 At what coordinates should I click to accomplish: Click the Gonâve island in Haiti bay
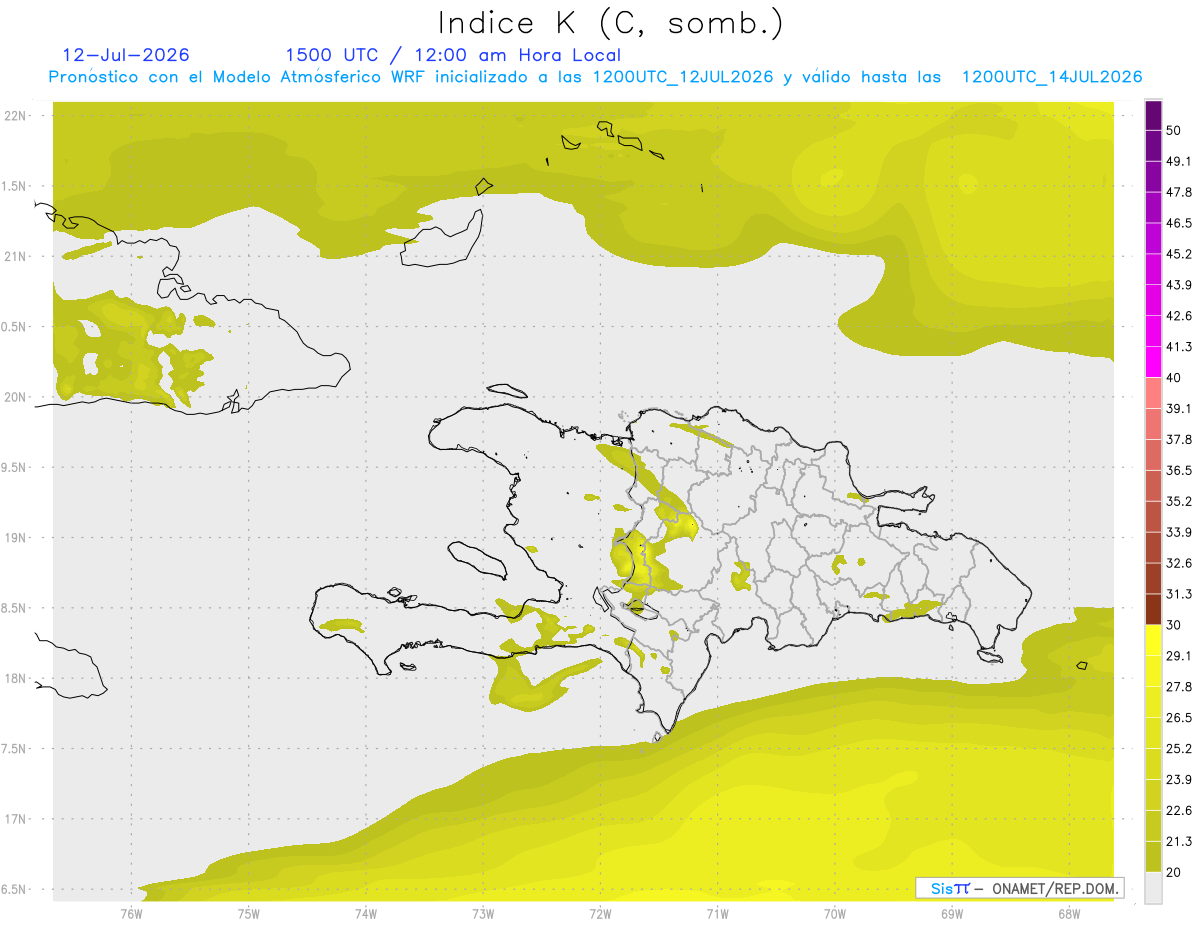pyautogui.click(x=477, y=561)
